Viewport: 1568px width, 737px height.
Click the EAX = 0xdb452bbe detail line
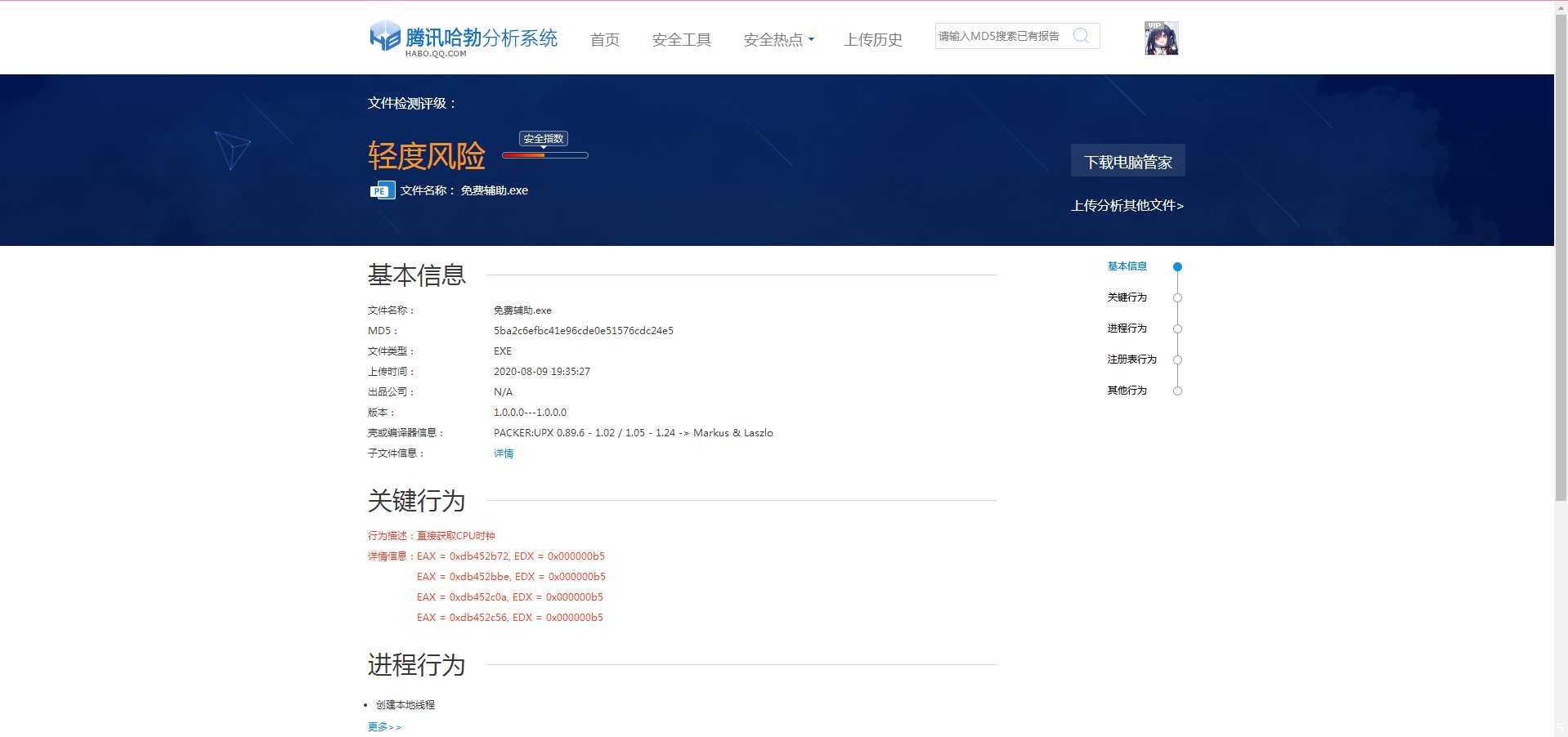point(512,577)
